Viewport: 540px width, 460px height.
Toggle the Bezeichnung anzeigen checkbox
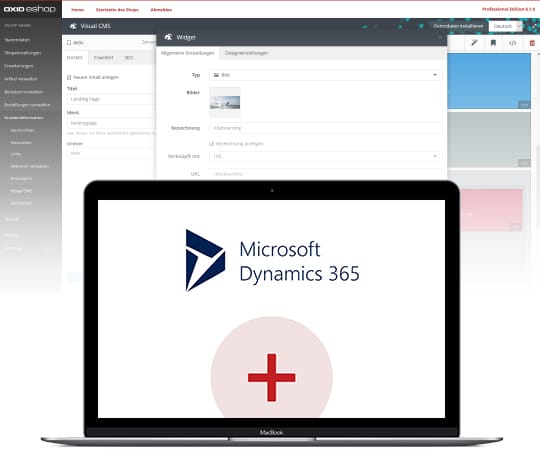(211, 144)
